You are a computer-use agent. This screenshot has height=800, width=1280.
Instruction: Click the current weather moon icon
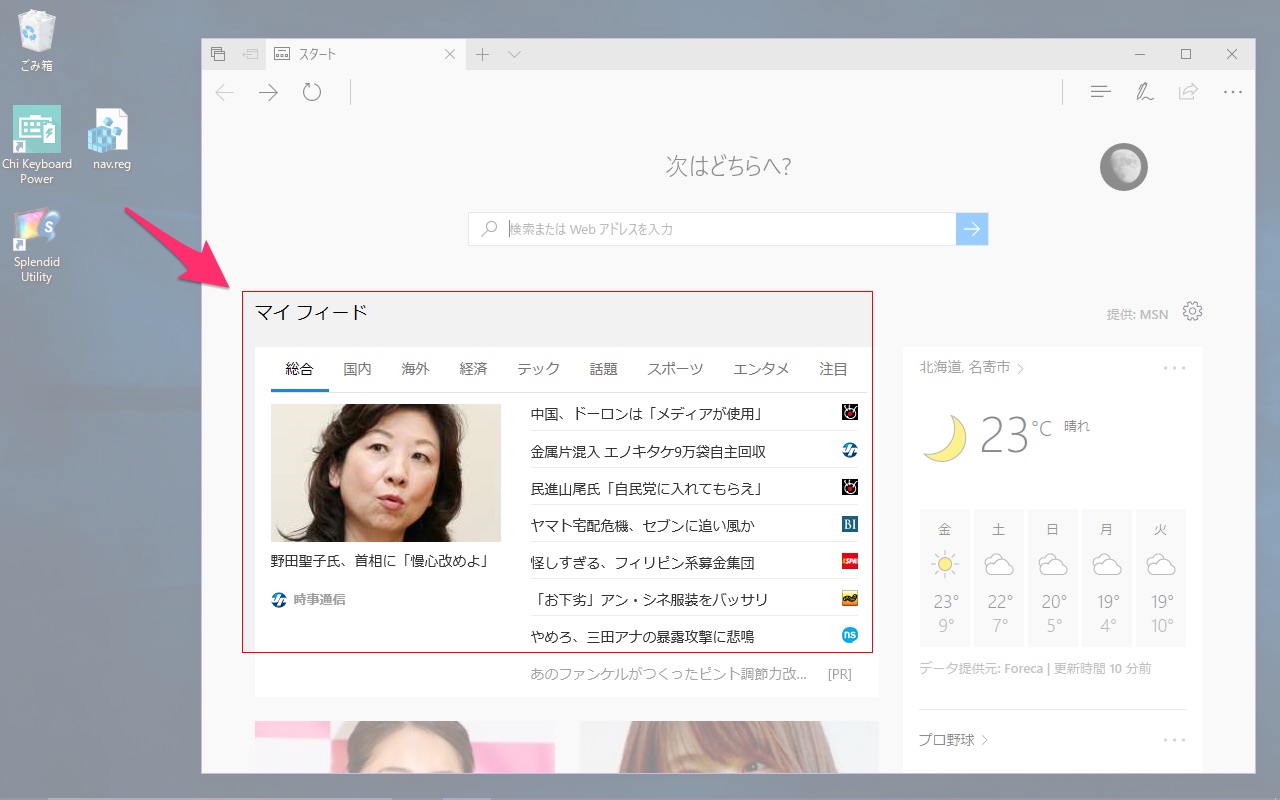[x=944, y=438]
